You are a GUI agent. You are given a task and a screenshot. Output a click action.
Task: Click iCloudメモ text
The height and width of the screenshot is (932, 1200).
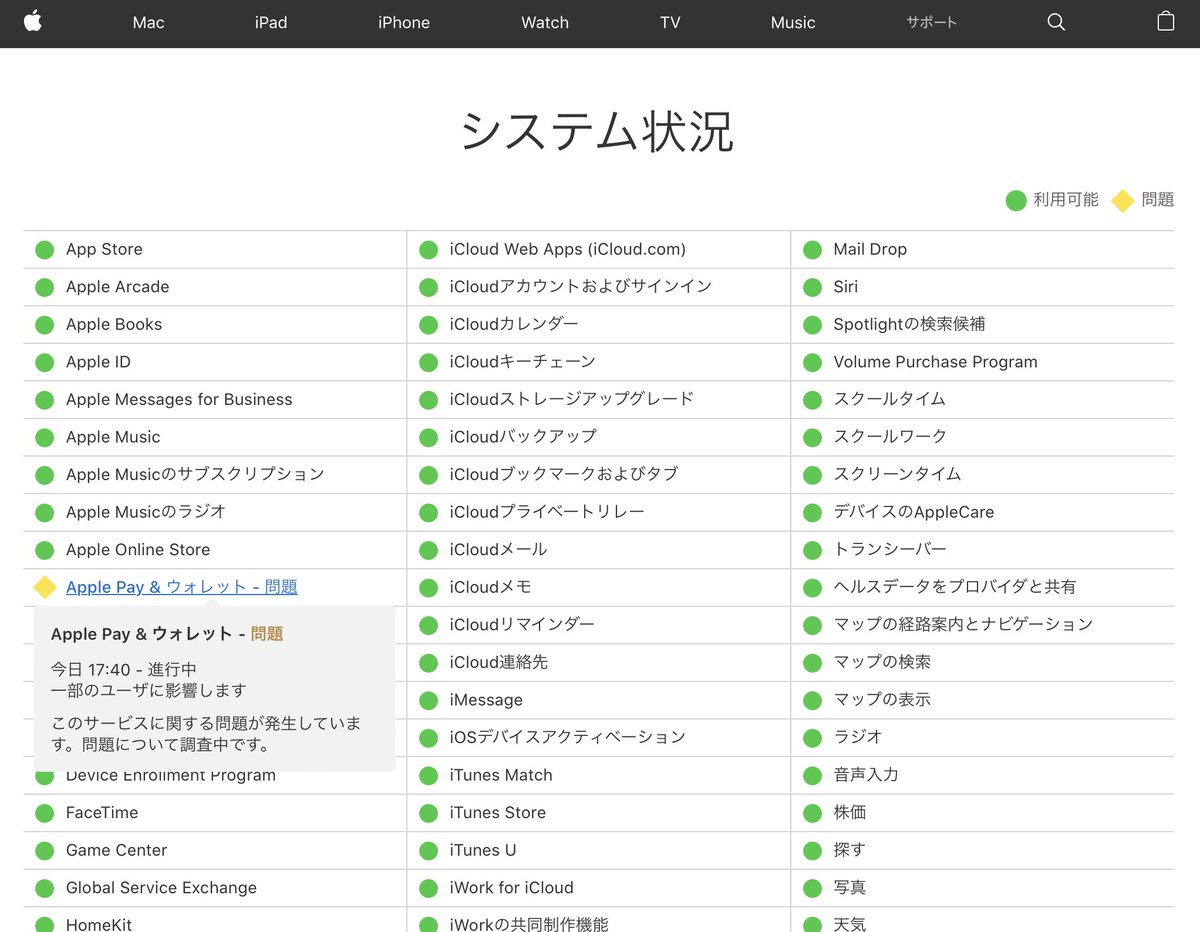[x=491, y=587]
